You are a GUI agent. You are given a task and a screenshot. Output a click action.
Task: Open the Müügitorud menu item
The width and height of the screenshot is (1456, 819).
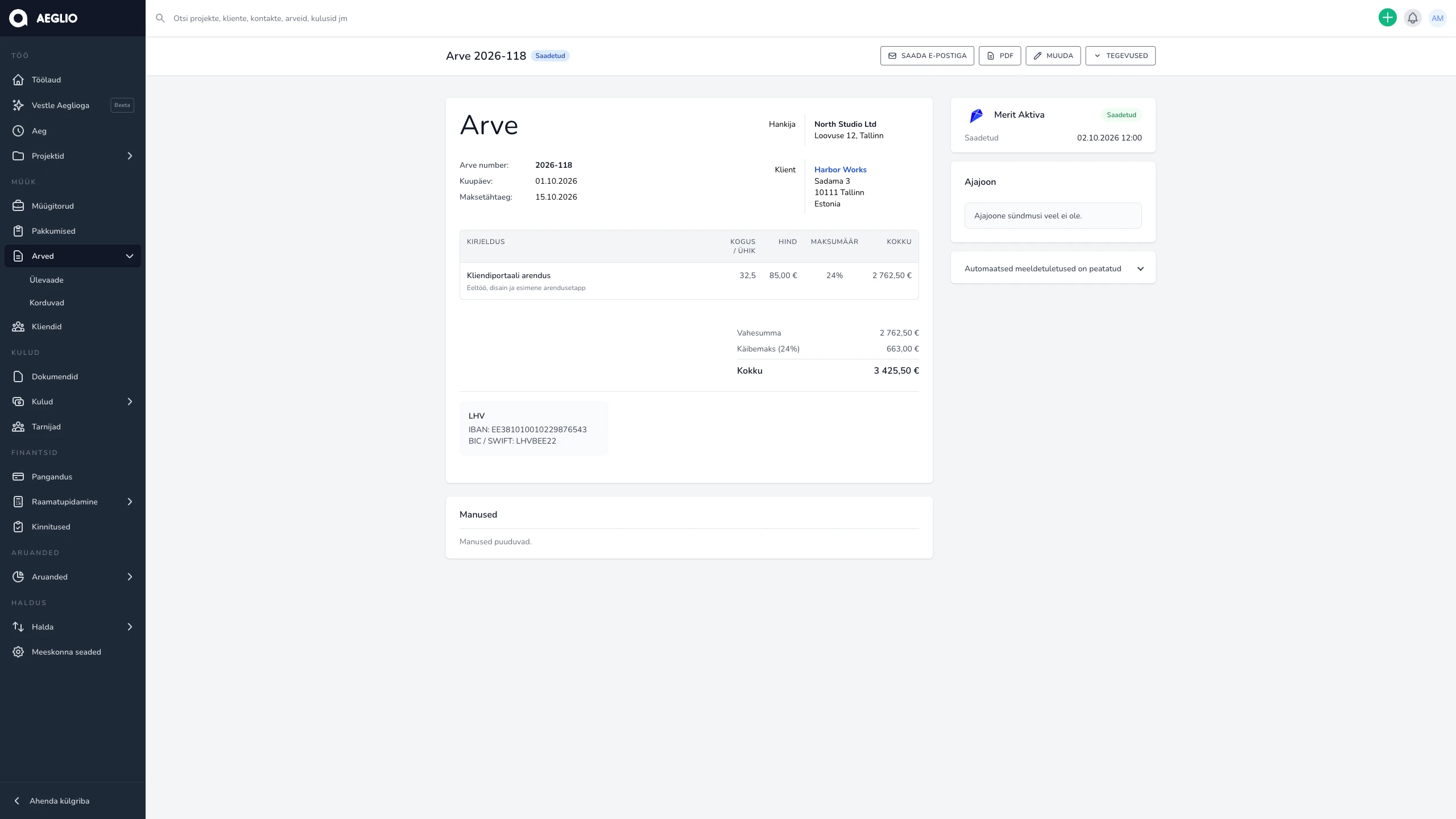pyautogui.click(x=73, y=206)
